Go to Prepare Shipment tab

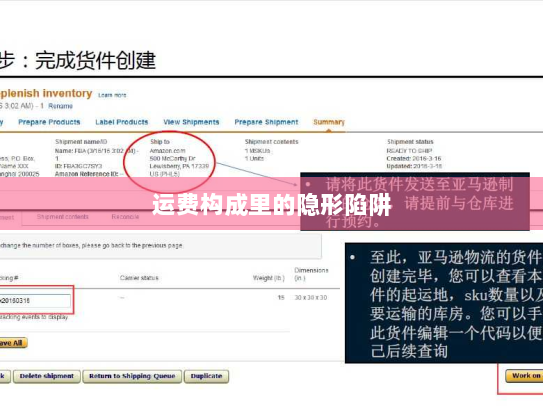(266, 122)
